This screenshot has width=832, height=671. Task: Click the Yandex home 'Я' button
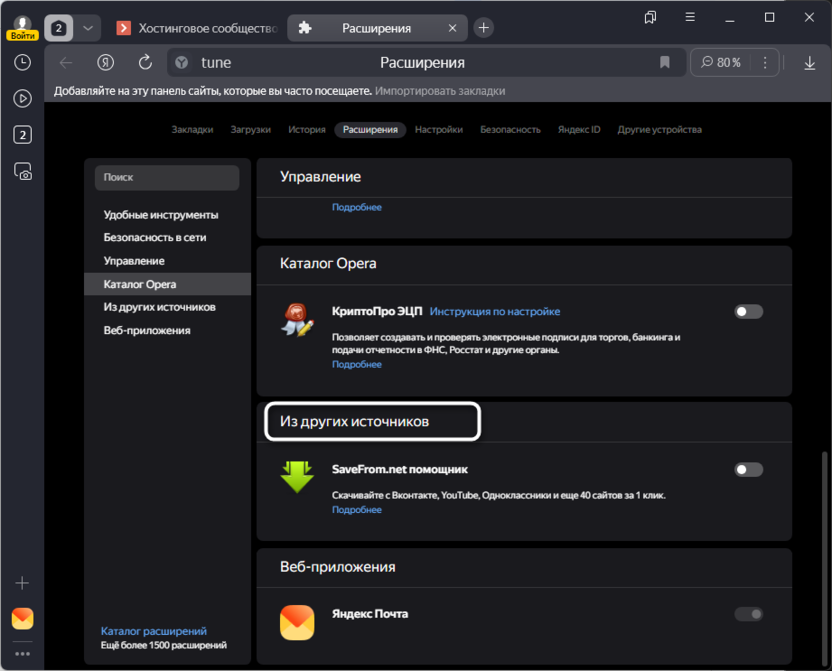[x=105, y=62]
